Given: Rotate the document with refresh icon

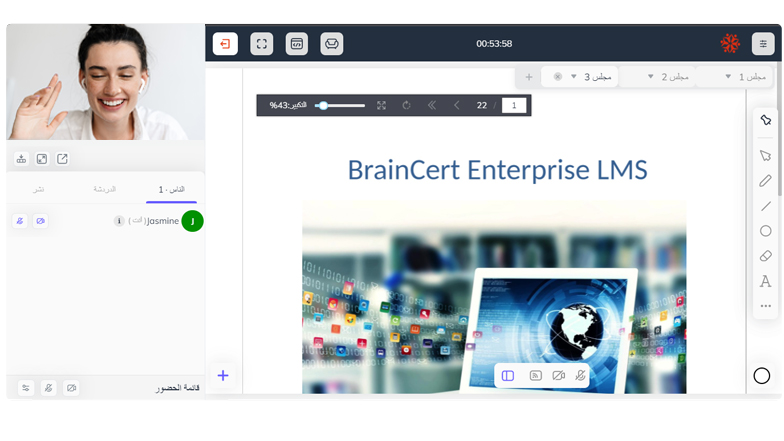Looking at the screenshot, I should point(406,106).
